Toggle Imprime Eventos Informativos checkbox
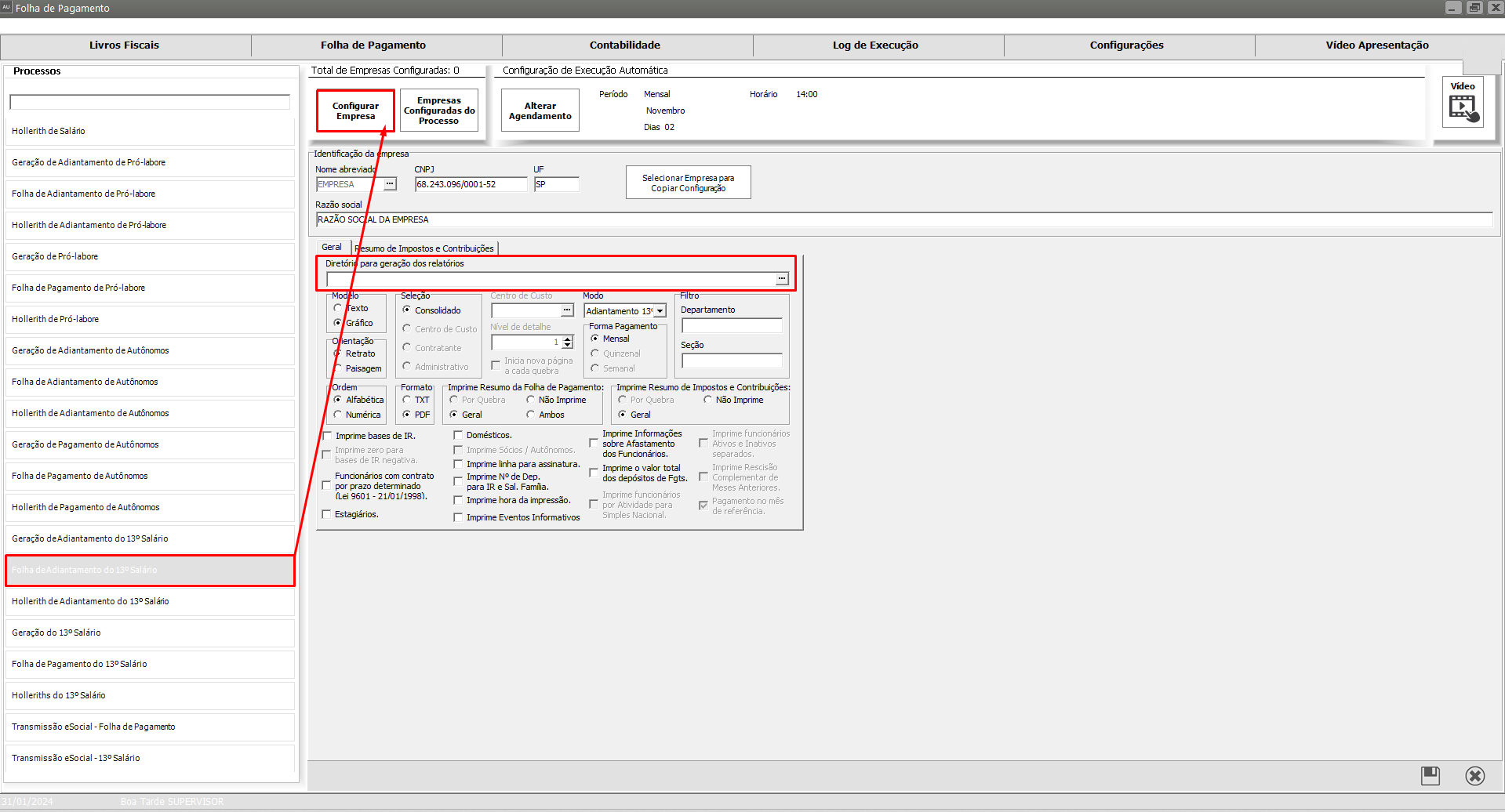Viewport: 1505px width, 812px height. point(458,517)
